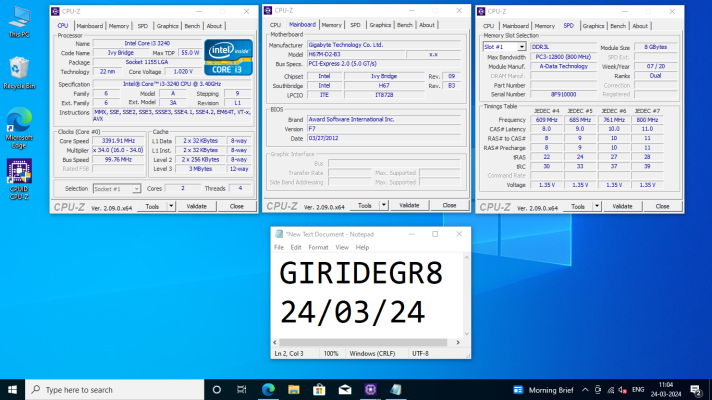Open SPD tab in middle CPU-Z window
Screen dimensions: 712x400
[355, 25]
